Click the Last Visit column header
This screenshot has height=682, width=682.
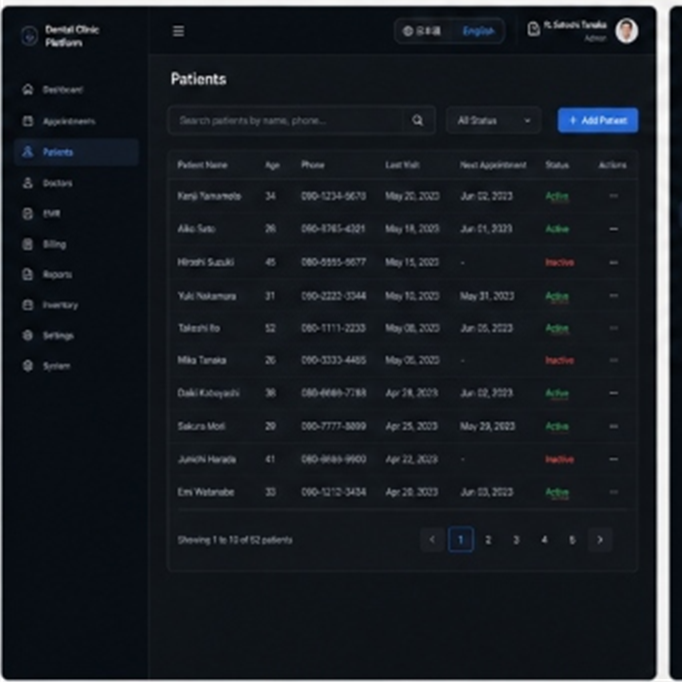402,165
